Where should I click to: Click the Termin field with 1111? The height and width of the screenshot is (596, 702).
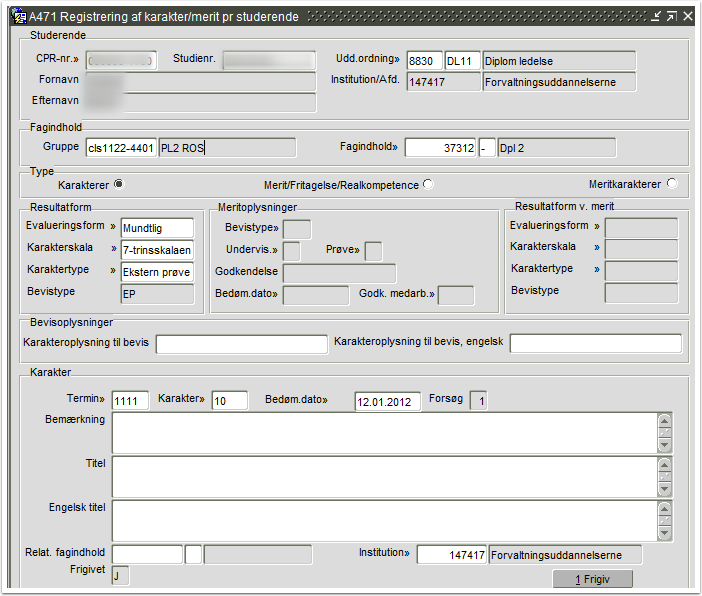coord(130,400)
